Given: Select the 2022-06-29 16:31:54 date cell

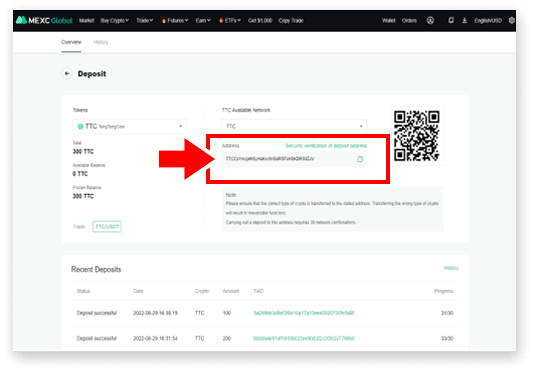Looking at the screenshot, I should [155, 338].
